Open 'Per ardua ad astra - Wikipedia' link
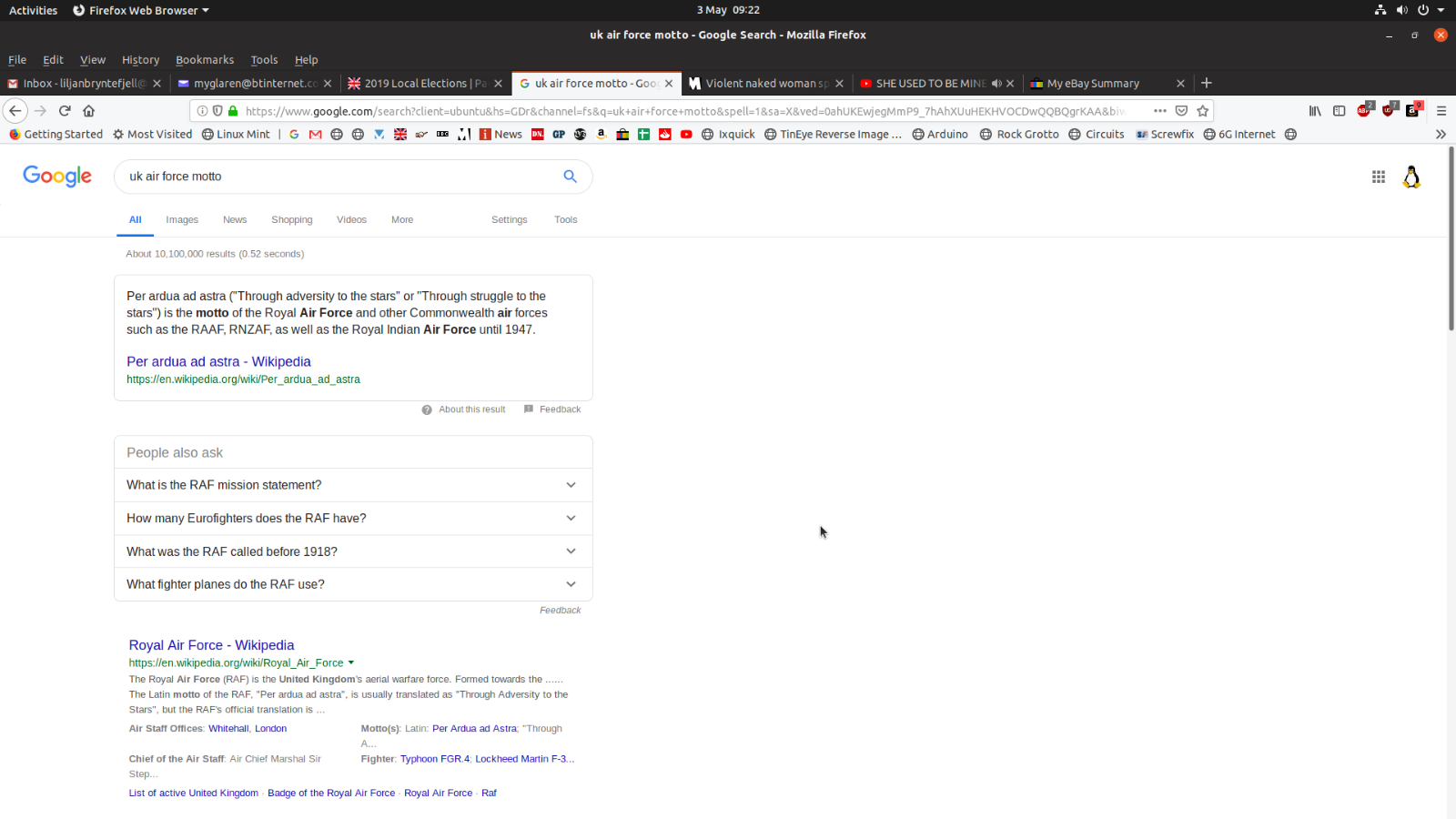 pos(218,362)
